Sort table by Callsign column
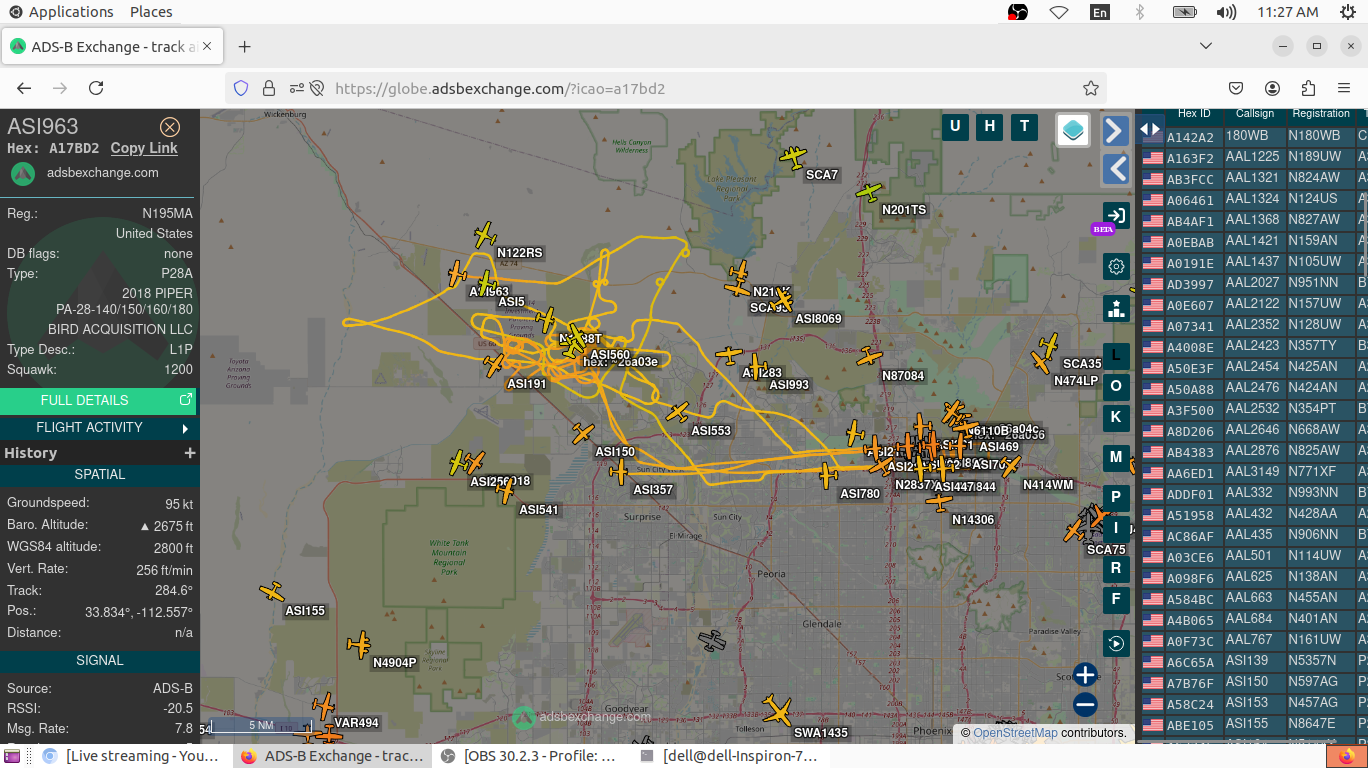The height and width of the screenshot is (768, 1368). click(x=1255, y=114)
